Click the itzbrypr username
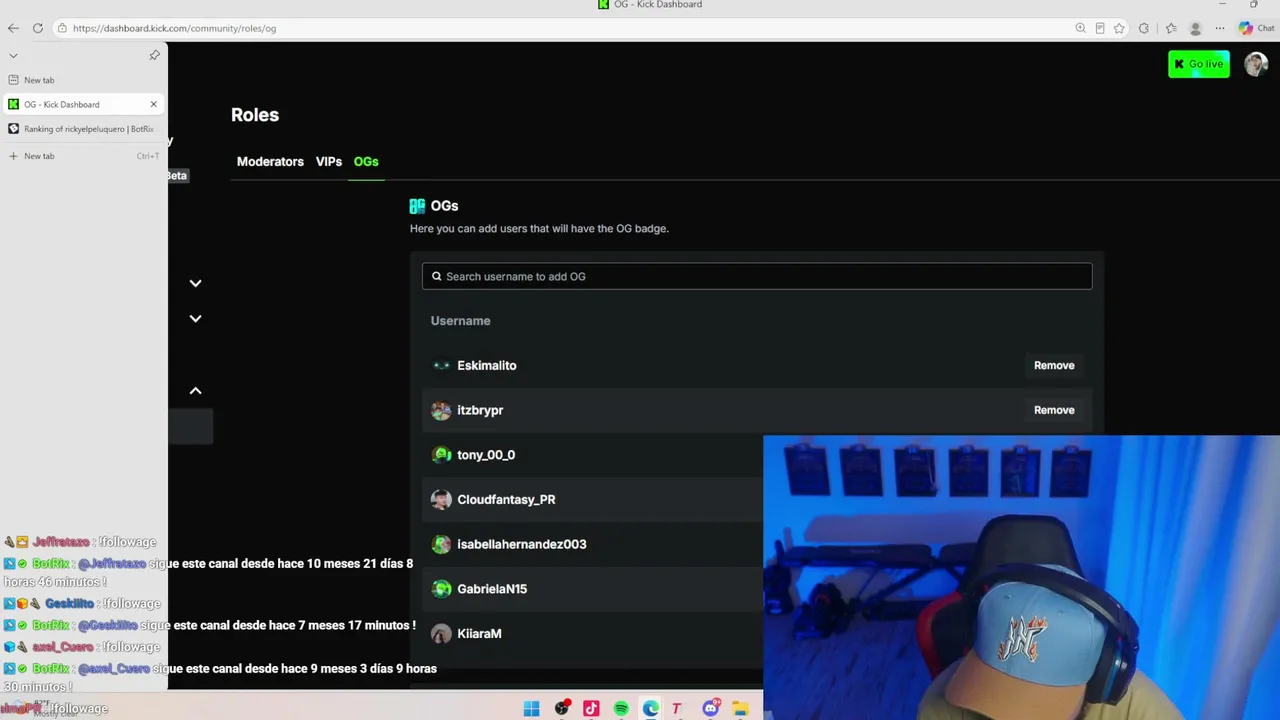This screenshot has width=1280, height=720. (x=480, y=410)
